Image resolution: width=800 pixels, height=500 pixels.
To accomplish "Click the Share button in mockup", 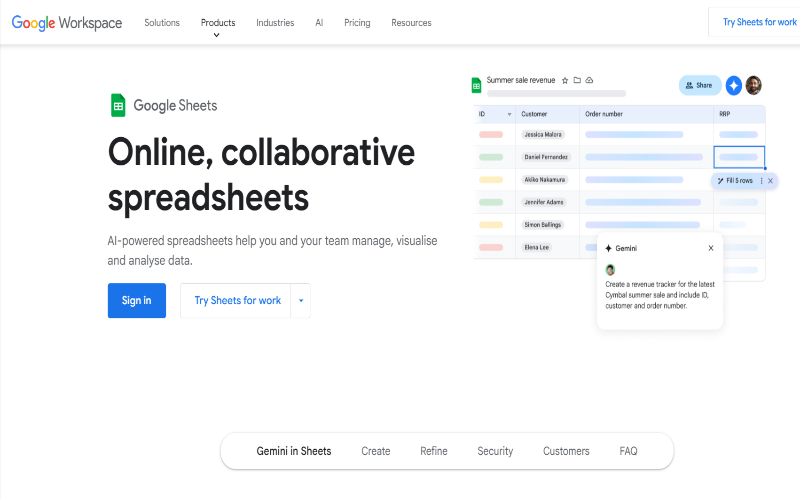I will click(699, 85).
